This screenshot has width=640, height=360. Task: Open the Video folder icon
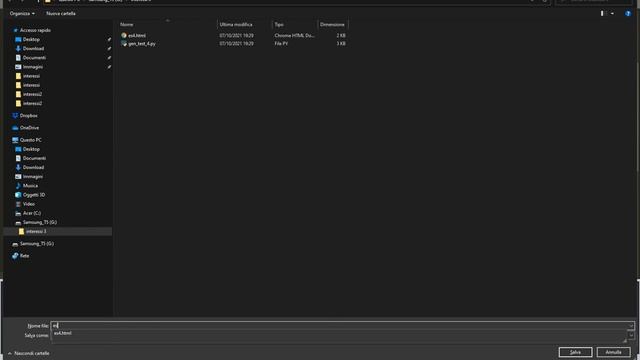(x=18, y=204)
